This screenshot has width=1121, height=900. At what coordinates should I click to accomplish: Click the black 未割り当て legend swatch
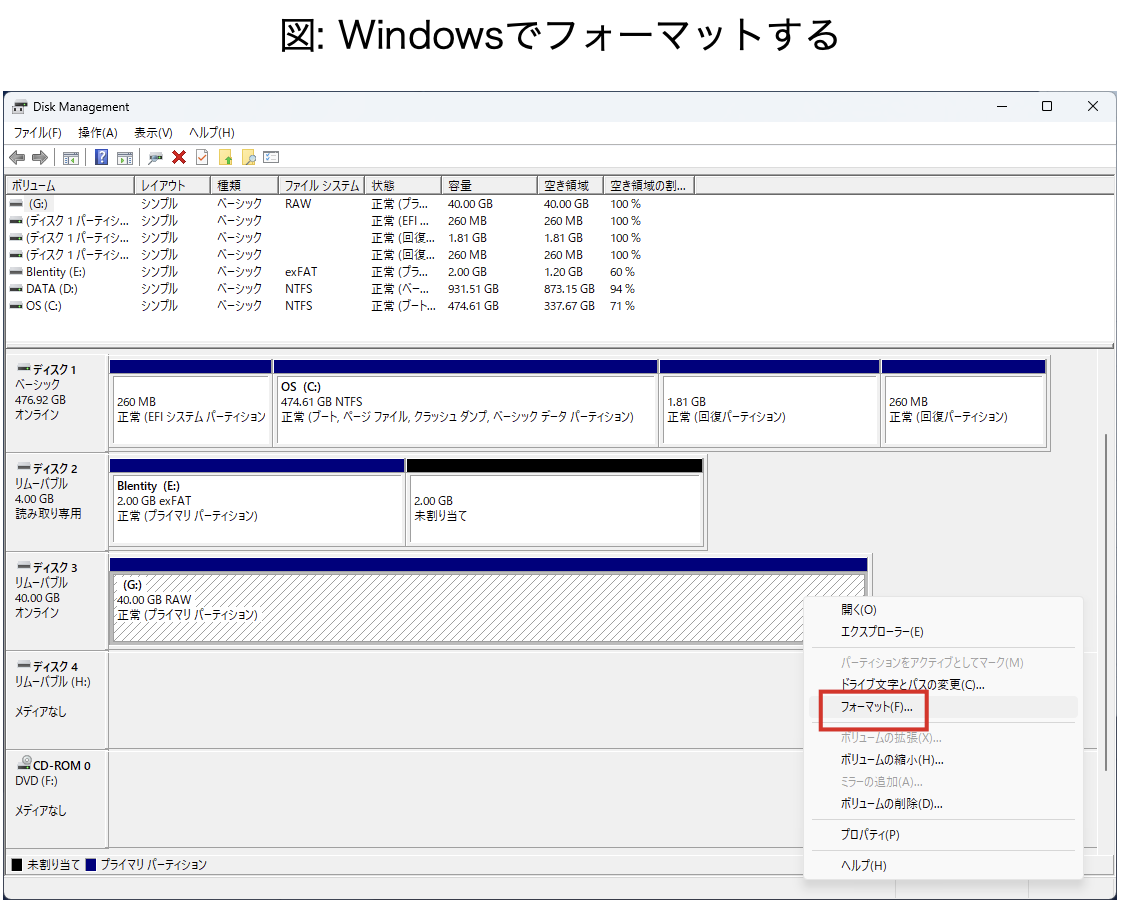(17, 865)
